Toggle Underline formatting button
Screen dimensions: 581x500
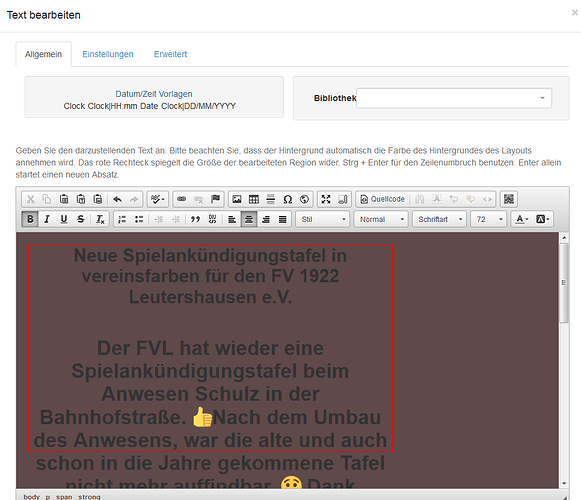(x=64, y=219)
